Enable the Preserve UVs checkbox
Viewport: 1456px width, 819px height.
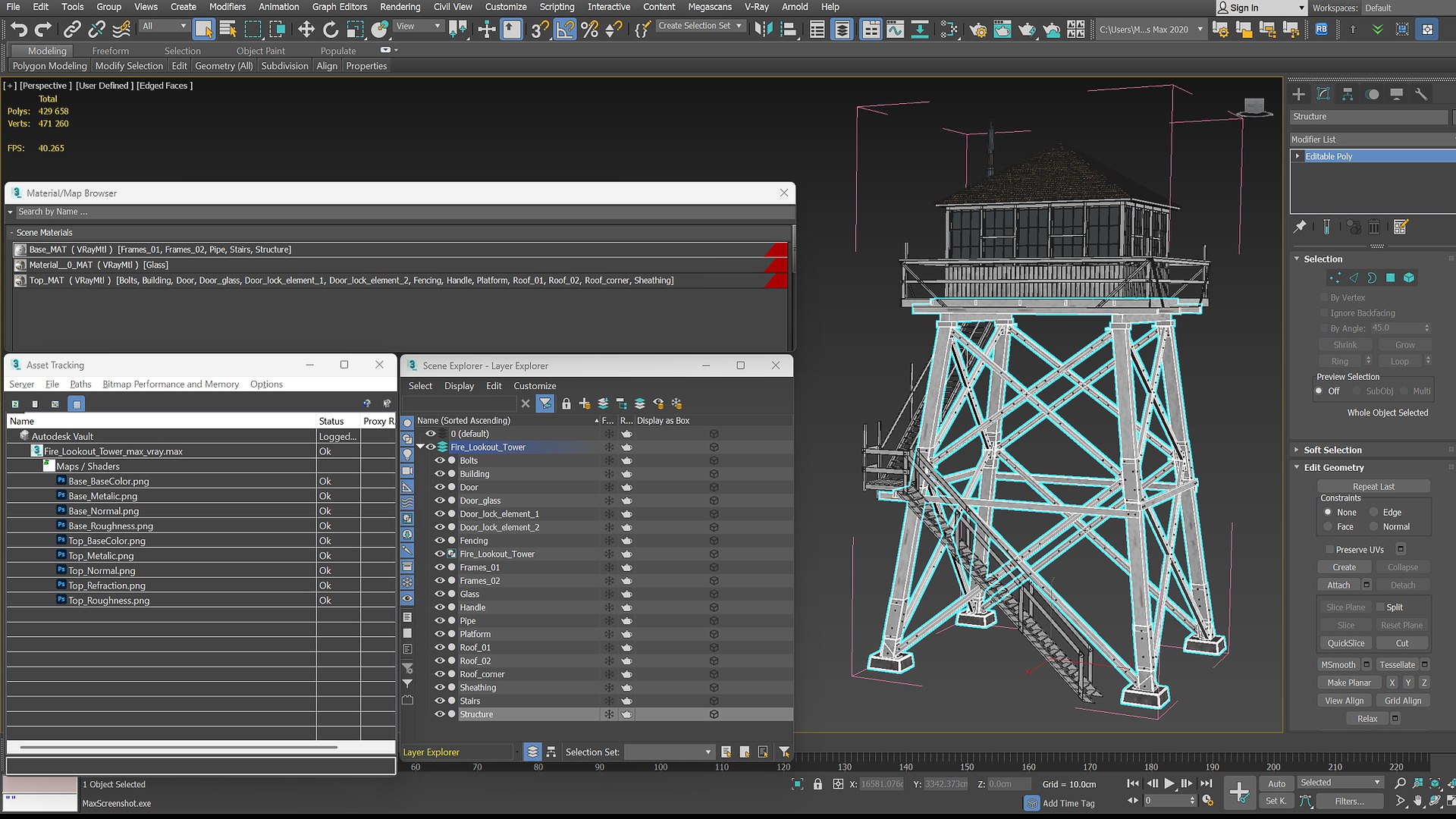[1329, 550]
